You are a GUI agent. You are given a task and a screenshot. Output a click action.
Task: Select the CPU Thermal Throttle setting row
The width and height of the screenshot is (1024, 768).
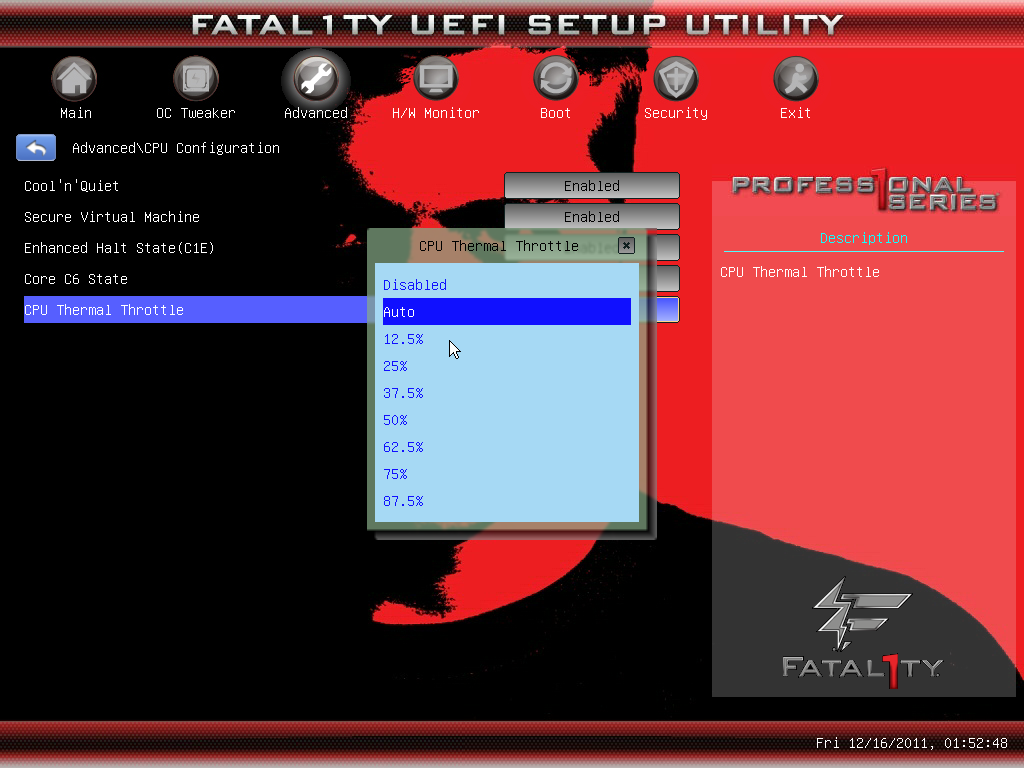pos(196,310)
